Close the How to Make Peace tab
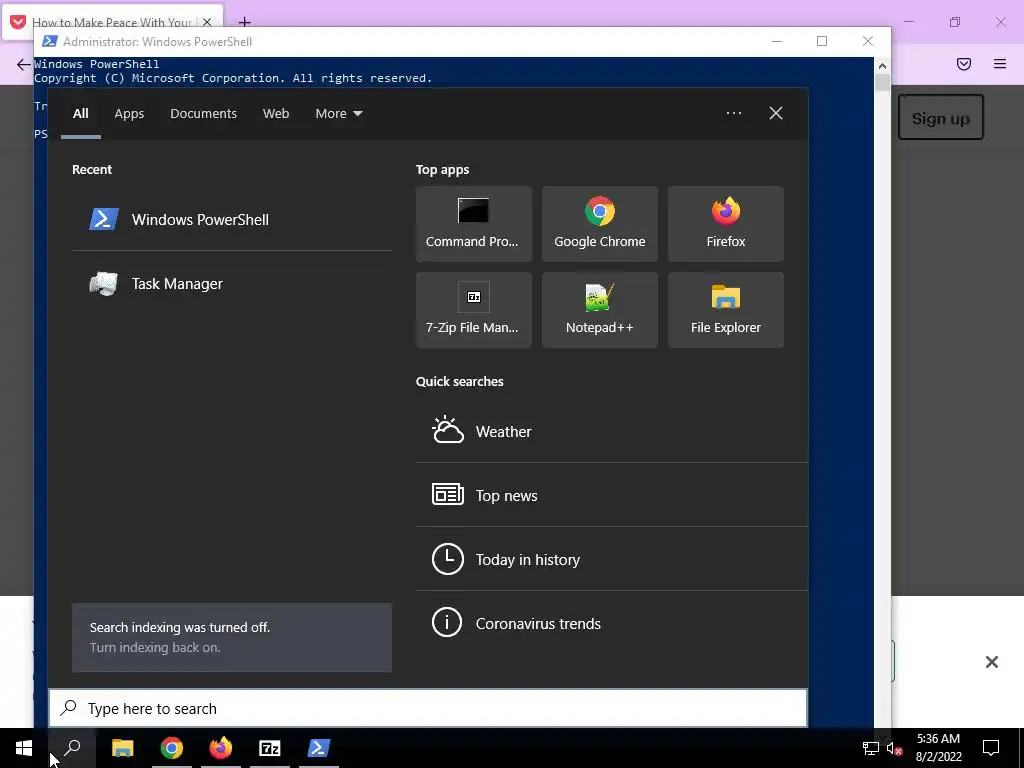Image resolution: width=1024 pixels, height=768 pixels. [x=207, y=22]
